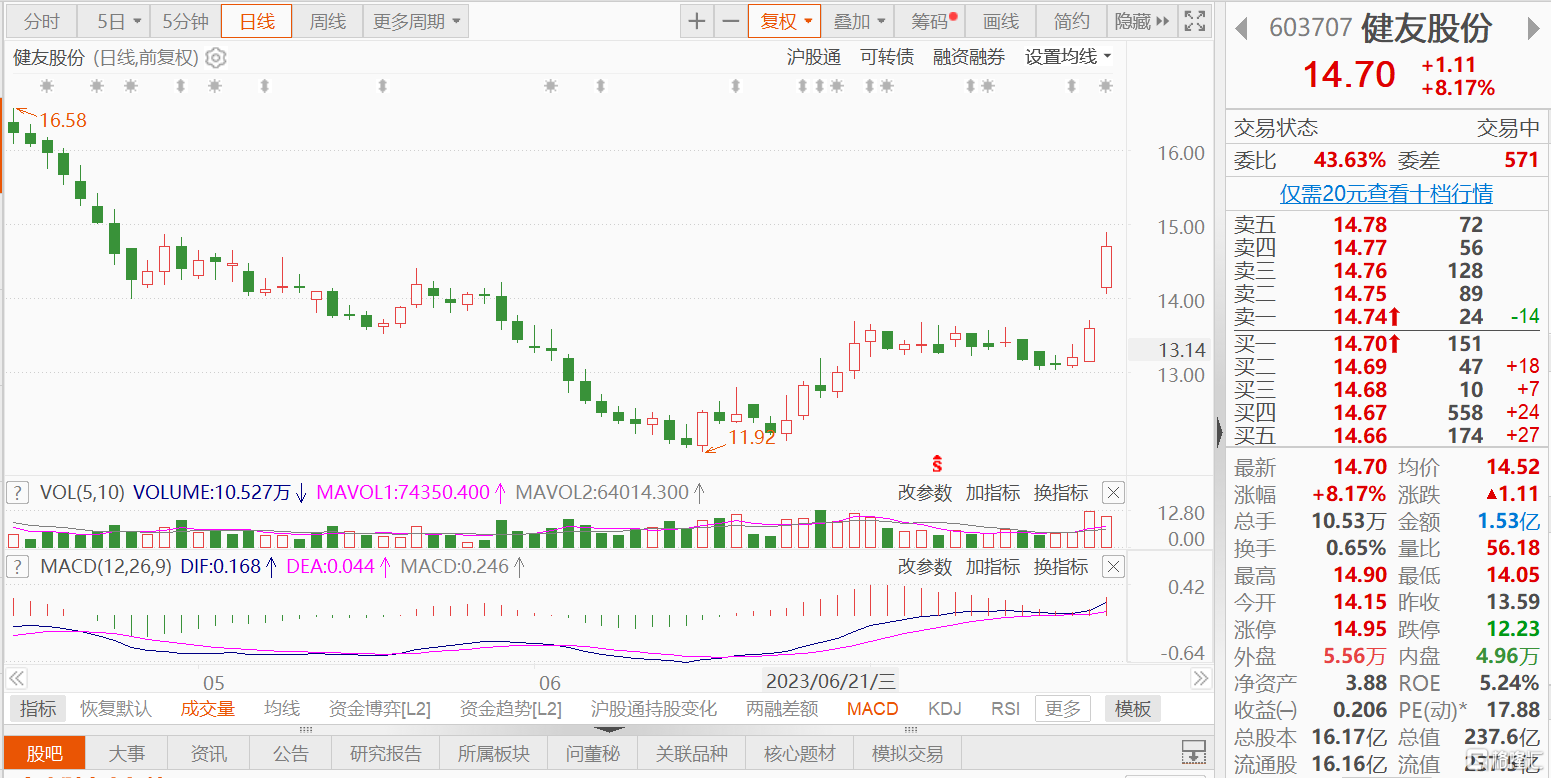Click the 指标 button
This screenshot has width=1551, height=778.
38,709
